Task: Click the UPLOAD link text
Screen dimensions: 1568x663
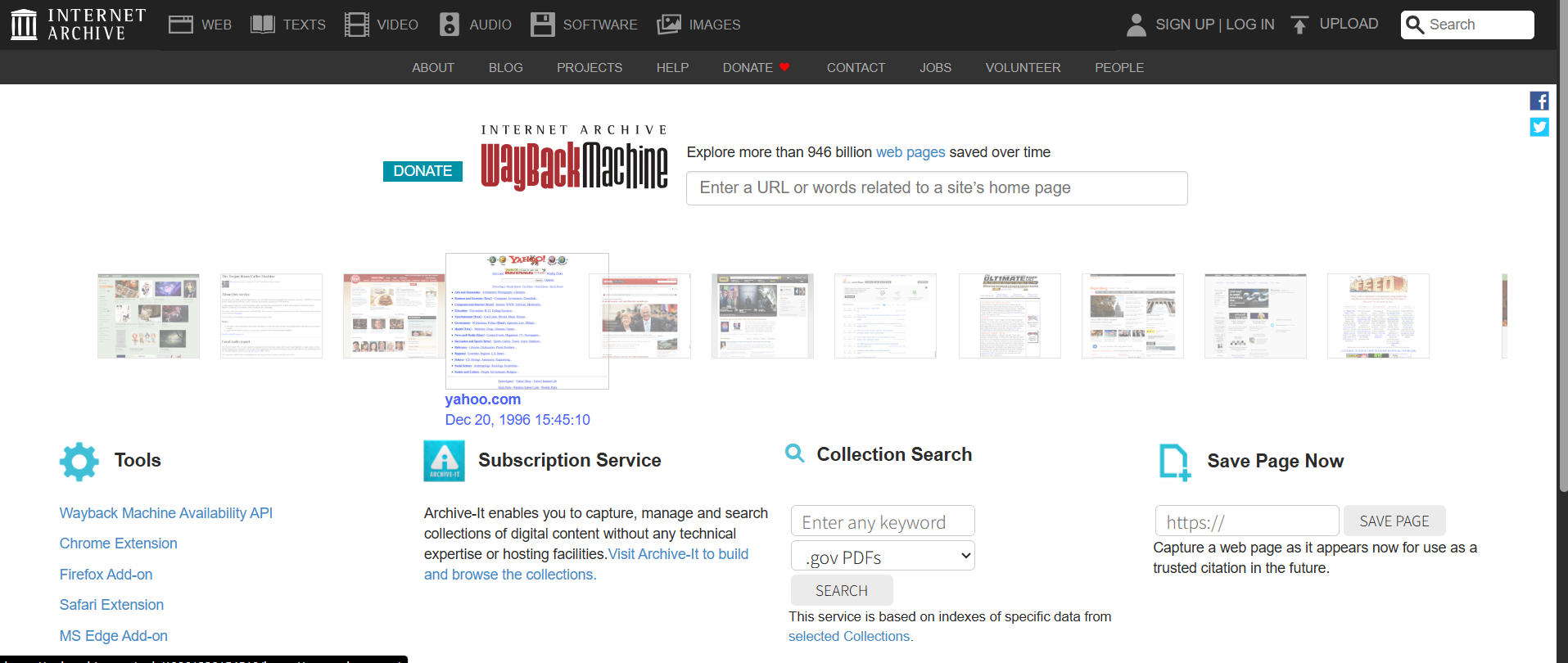Action: pos(1349,24)
